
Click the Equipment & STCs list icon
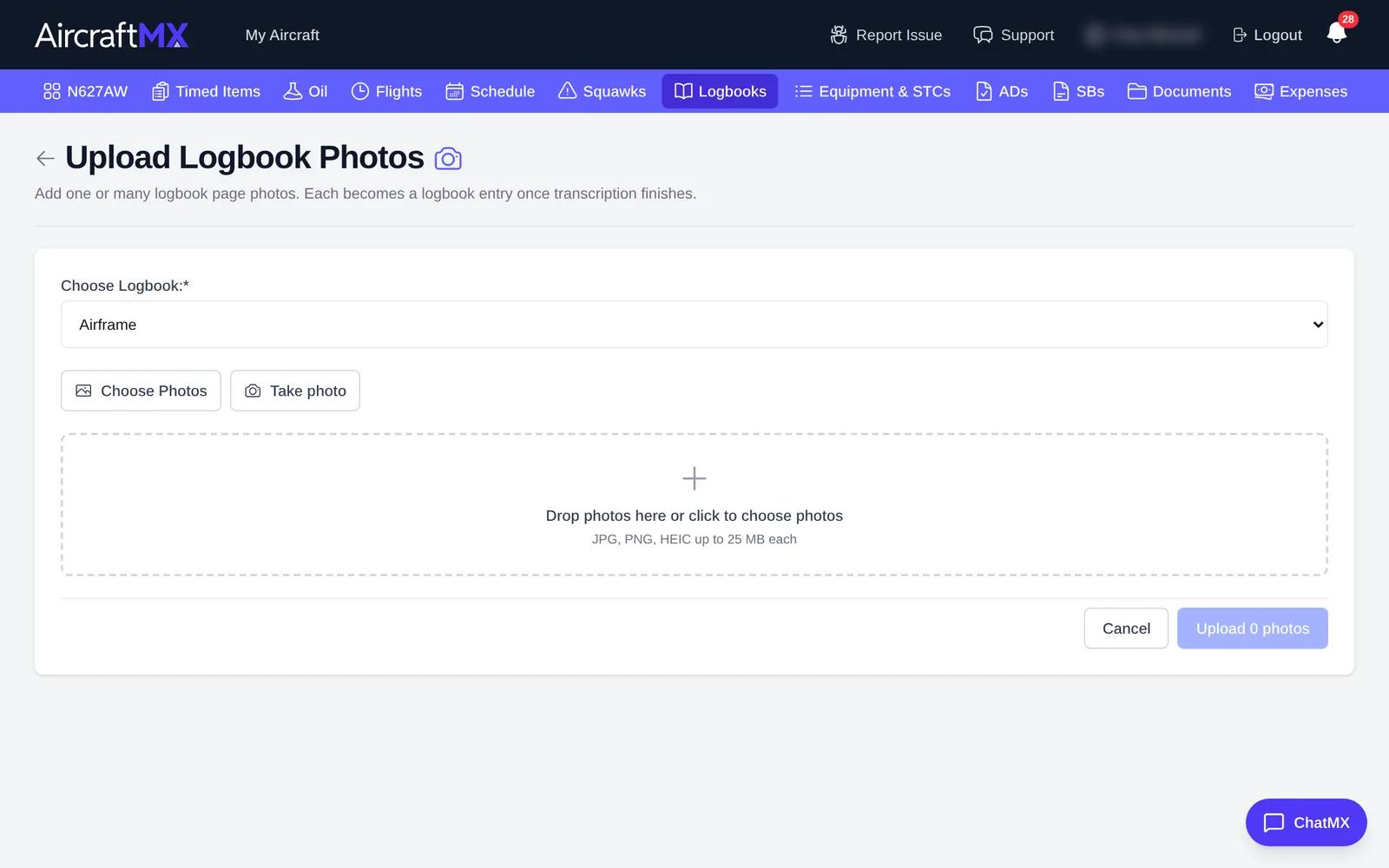[x=804, y=91]
